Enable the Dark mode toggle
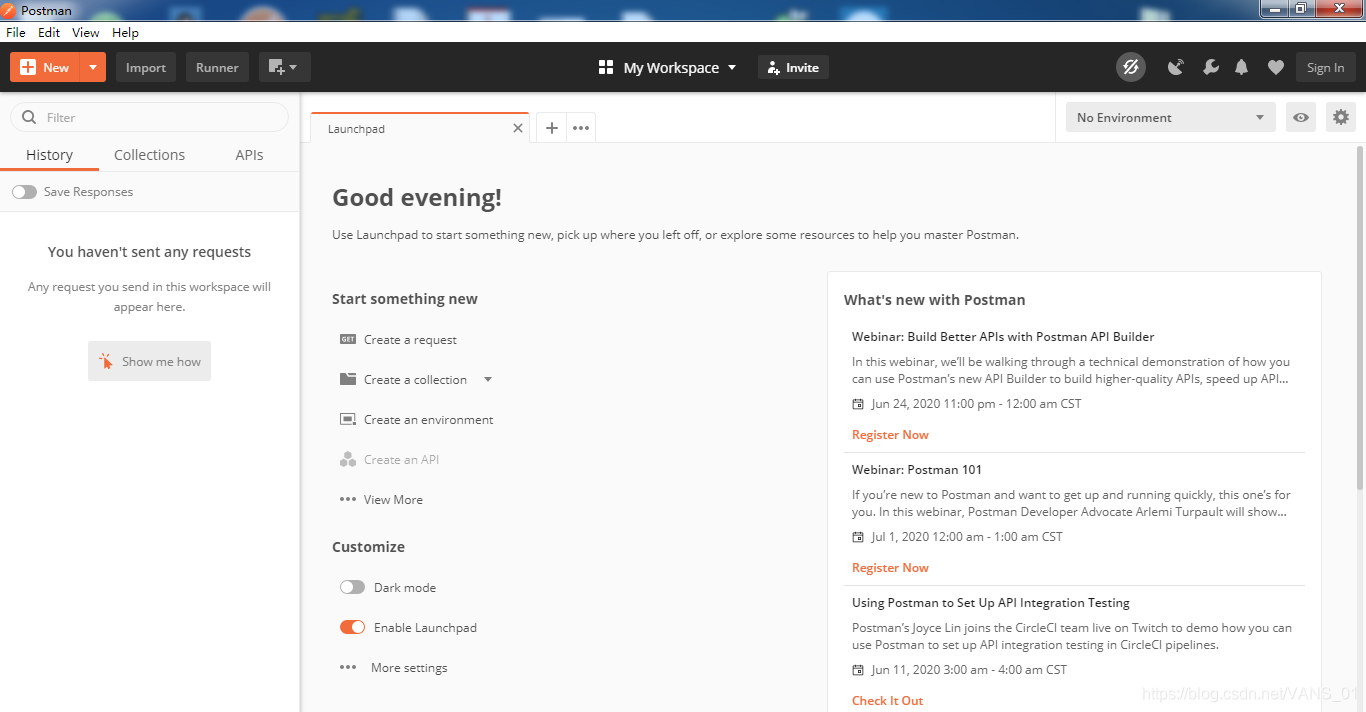Image resolution: width=1366 pixels, height=712 pixels. coord(352,587)
